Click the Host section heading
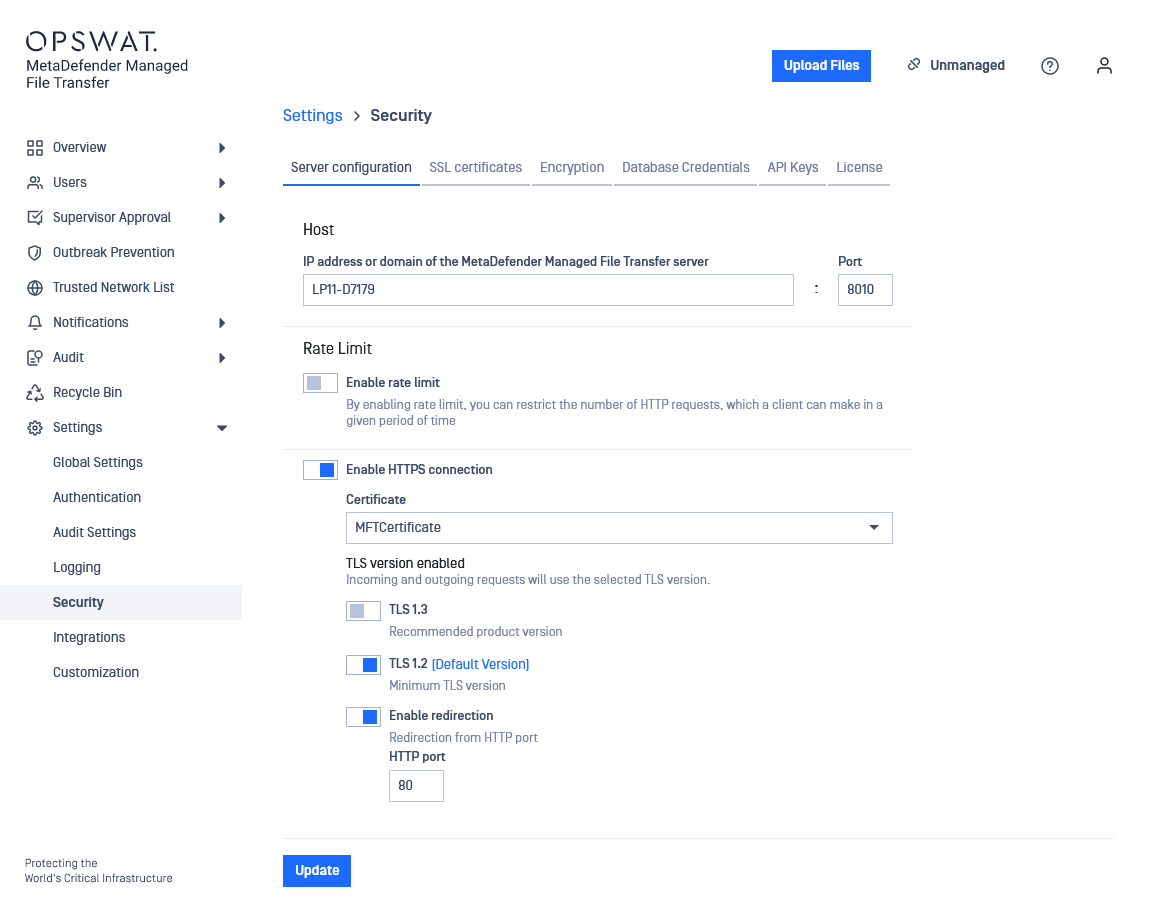 318,230
